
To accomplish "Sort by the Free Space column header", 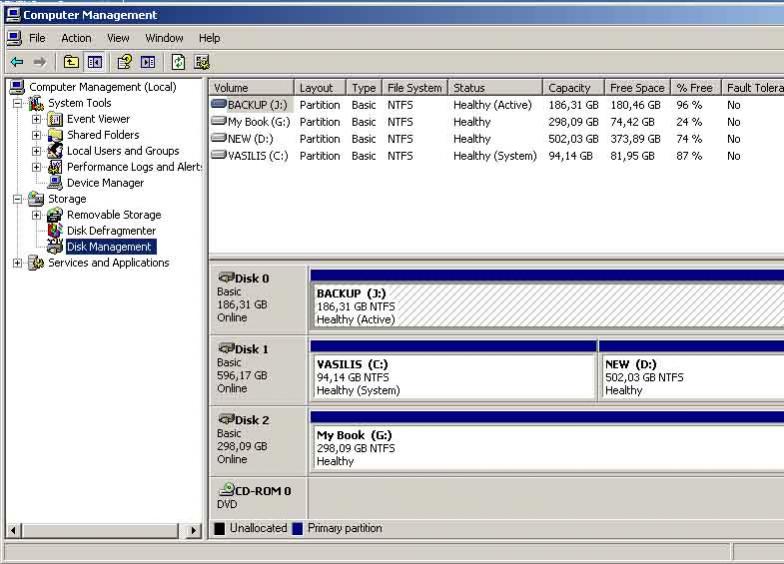I will pyautogui.click(x=638, y=88).
